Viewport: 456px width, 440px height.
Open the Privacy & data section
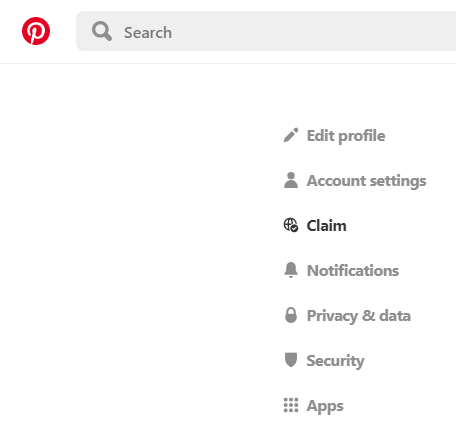(x=359, y=316)
